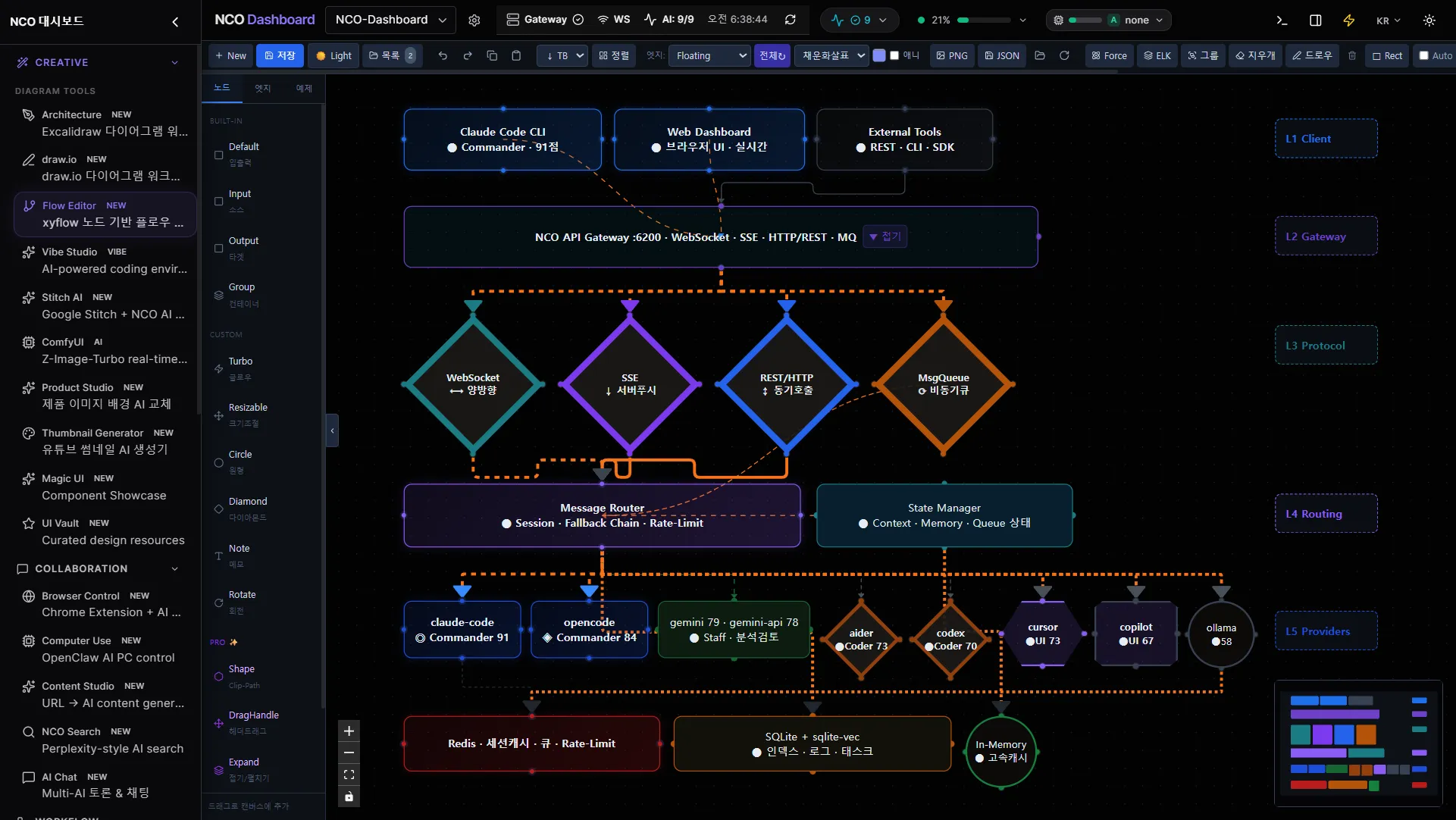Expand the activity status 9 dropdown
The width and height of the screenshot is (1456, 820).
[860, 20]
